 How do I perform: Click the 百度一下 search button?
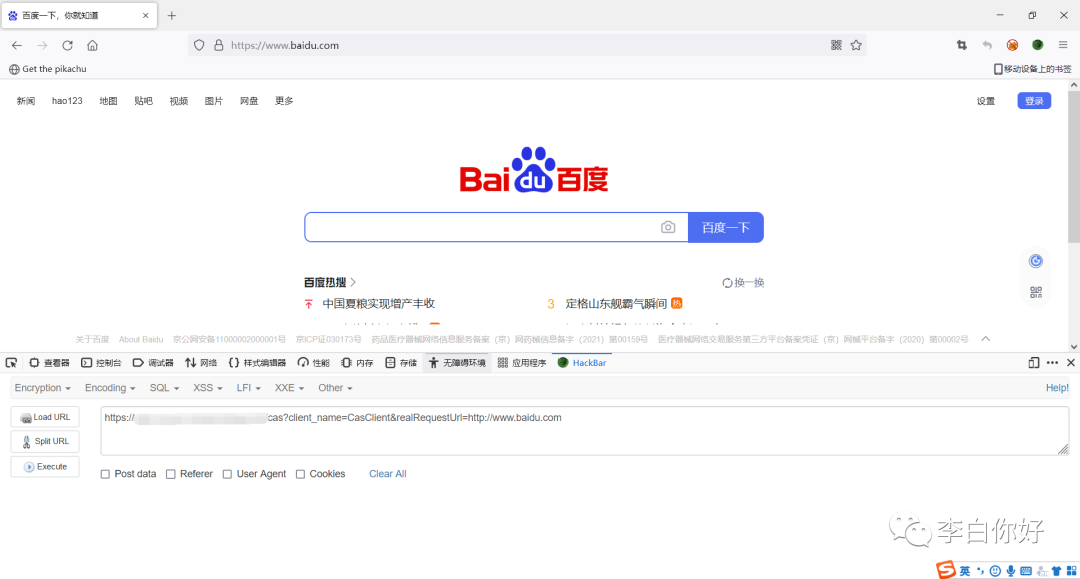pyautogui.click(x=725, y=227)
